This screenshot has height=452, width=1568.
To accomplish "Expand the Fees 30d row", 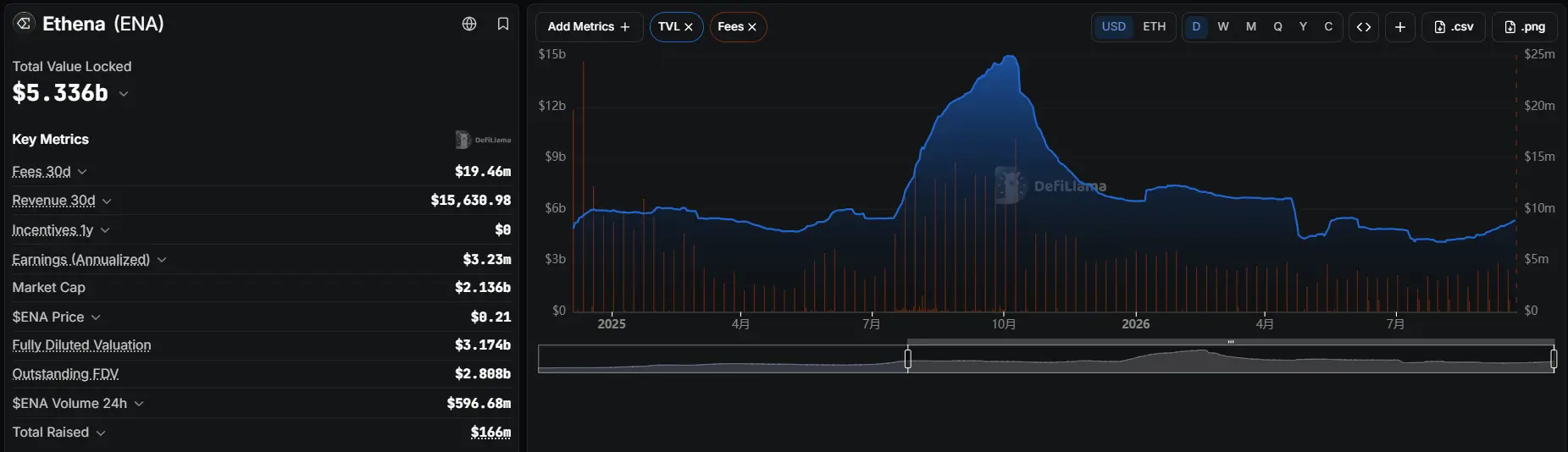I will pos(82,172).
